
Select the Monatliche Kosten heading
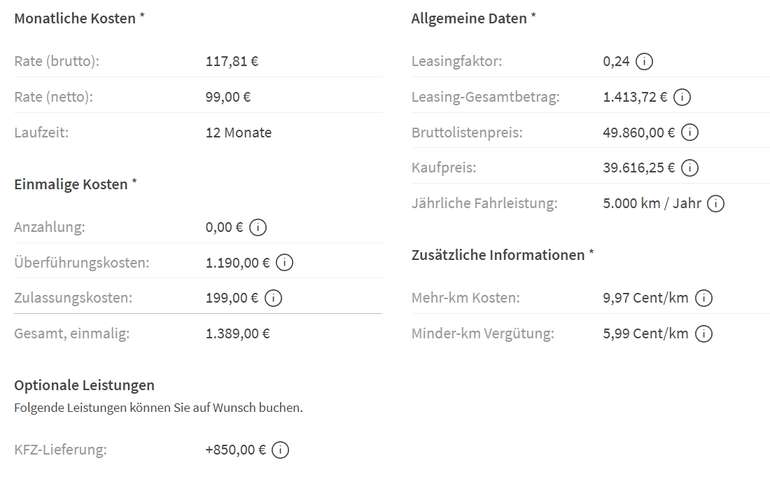tap(79, 18)
